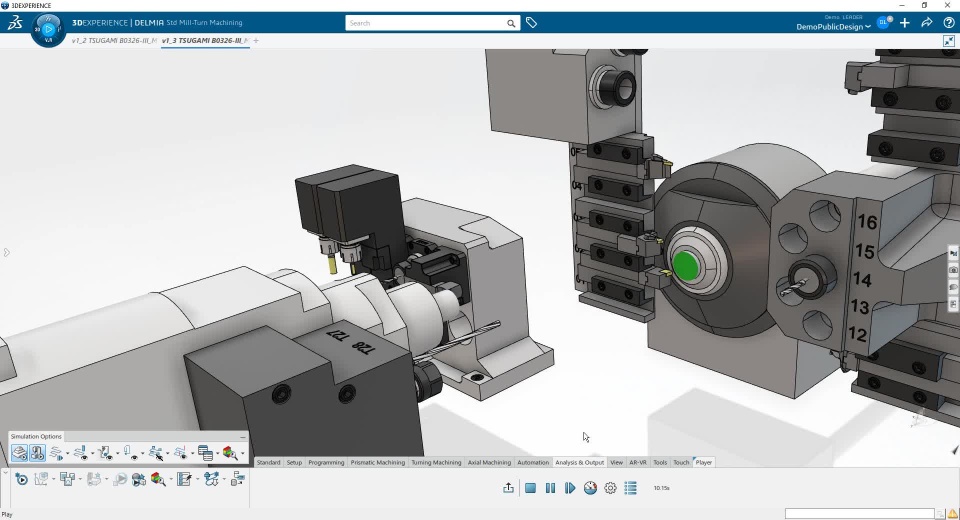The image size is (960, 520).
Task: Click color cube magnifier in Simulation Options
Action: [230, 453]
